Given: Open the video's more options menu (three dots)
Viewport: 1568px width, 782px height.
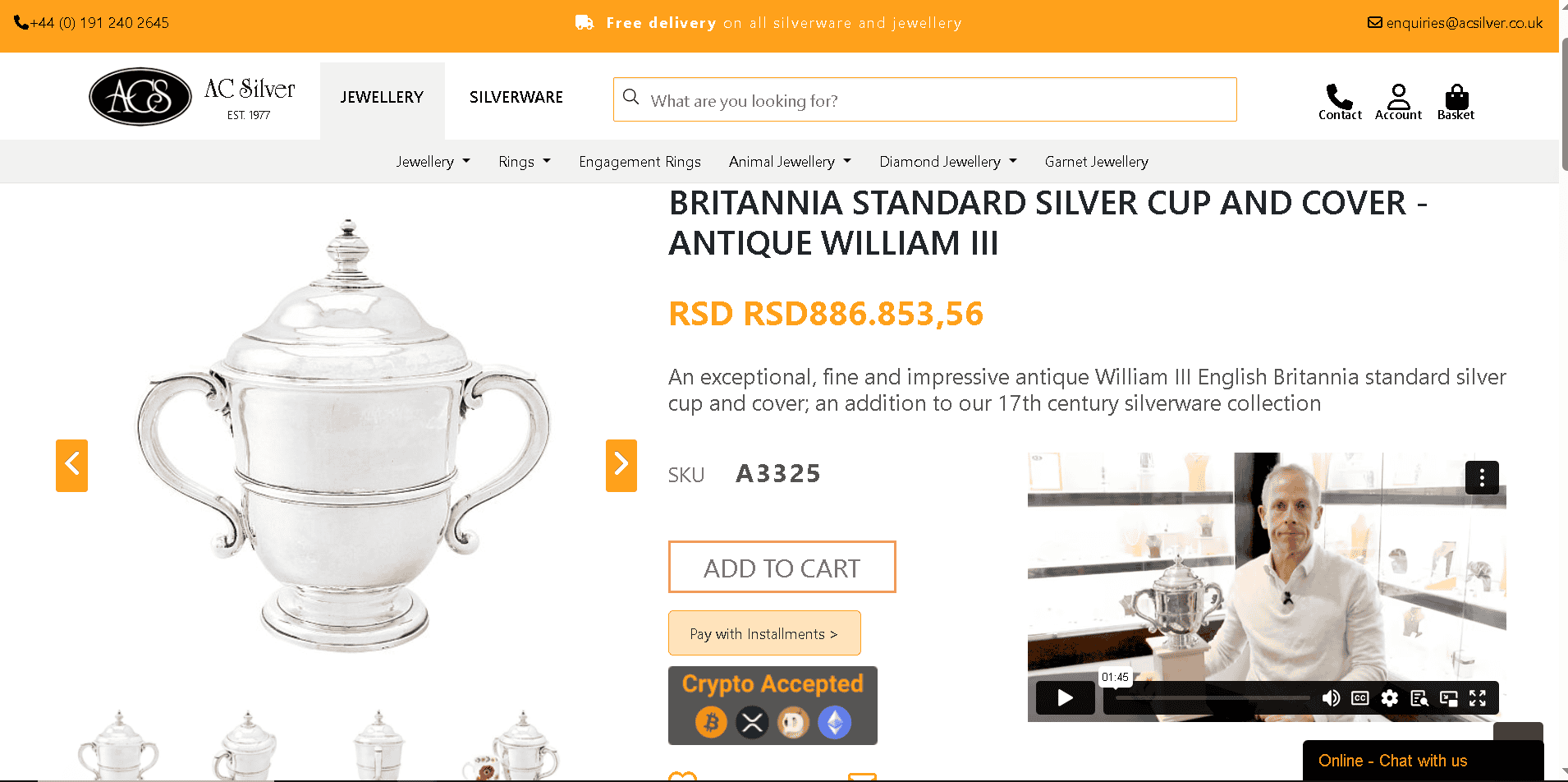Looking at the screenshot, I should pos(1481,477).
